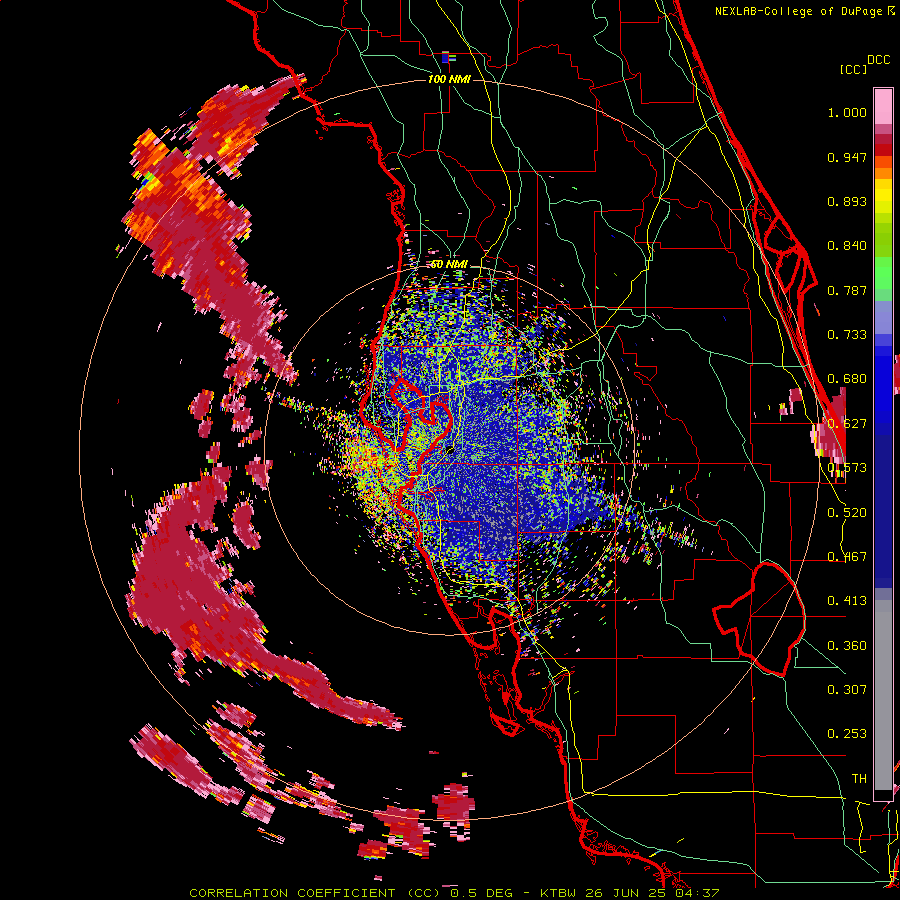This screenshot has width=900, height=900.
Task: Select the 0.947 color scale value
Action: [847, 157]
